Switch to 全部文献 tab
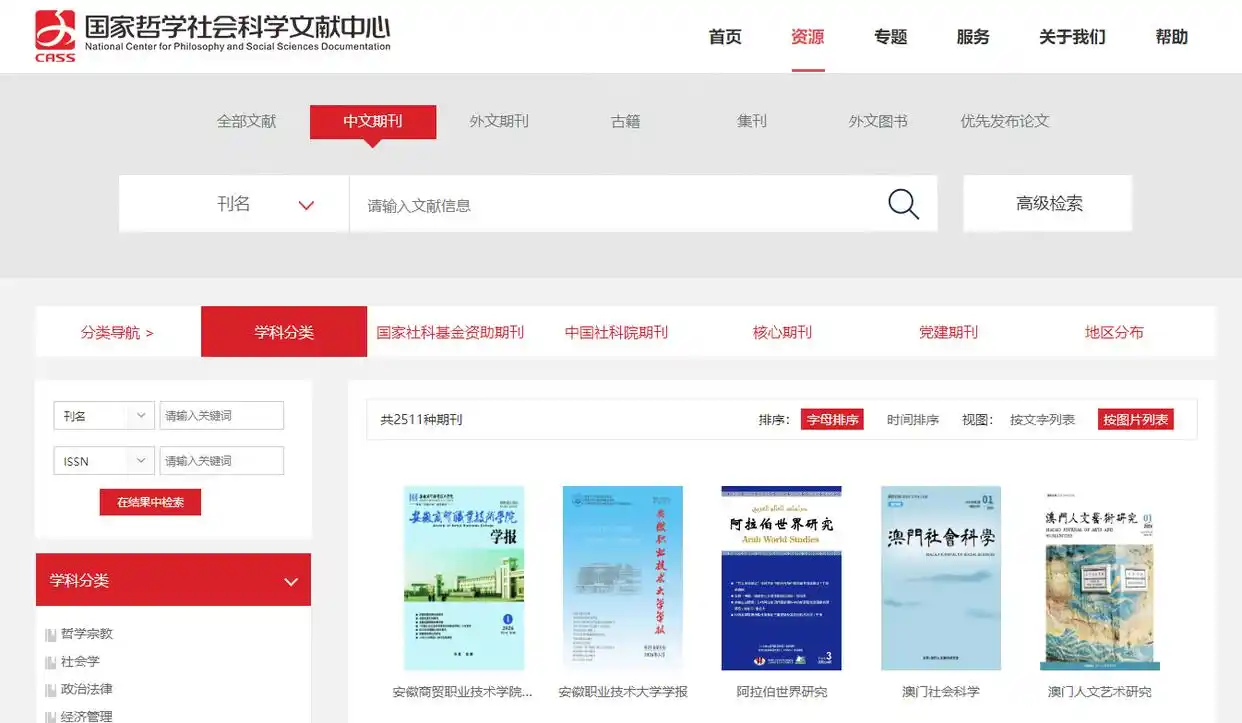The width and height of the screenshot is (1242, 723). (247, 121)
